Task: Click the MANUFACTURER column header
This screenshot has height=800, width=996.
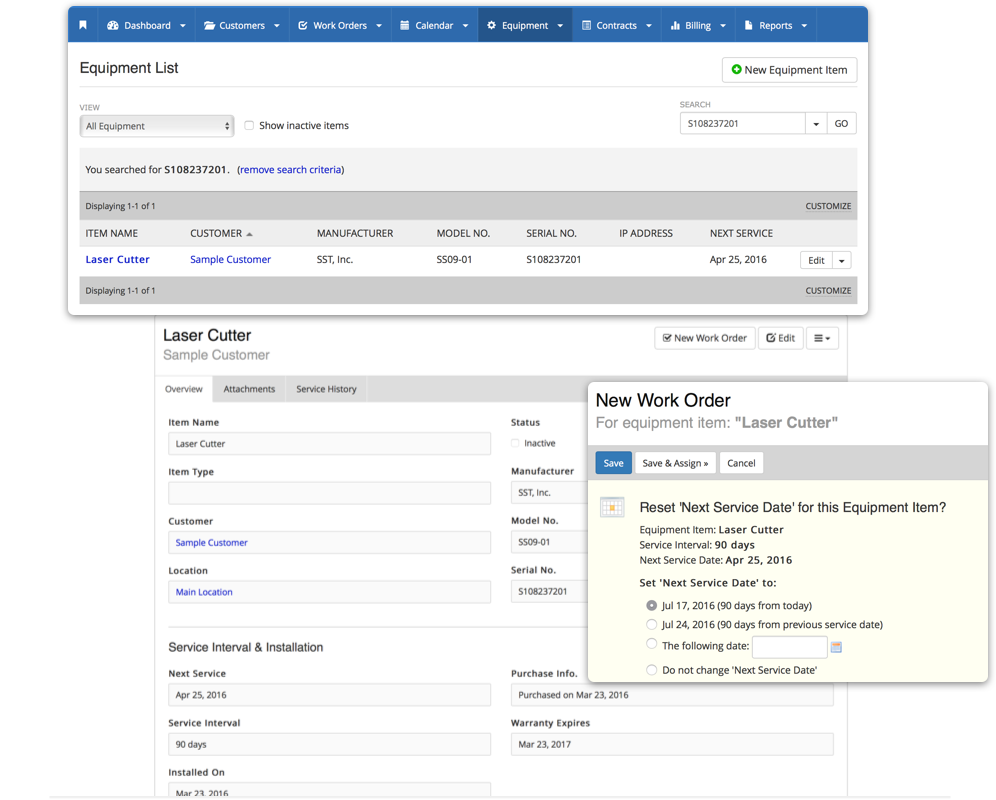Action: (x=355, y=233)
